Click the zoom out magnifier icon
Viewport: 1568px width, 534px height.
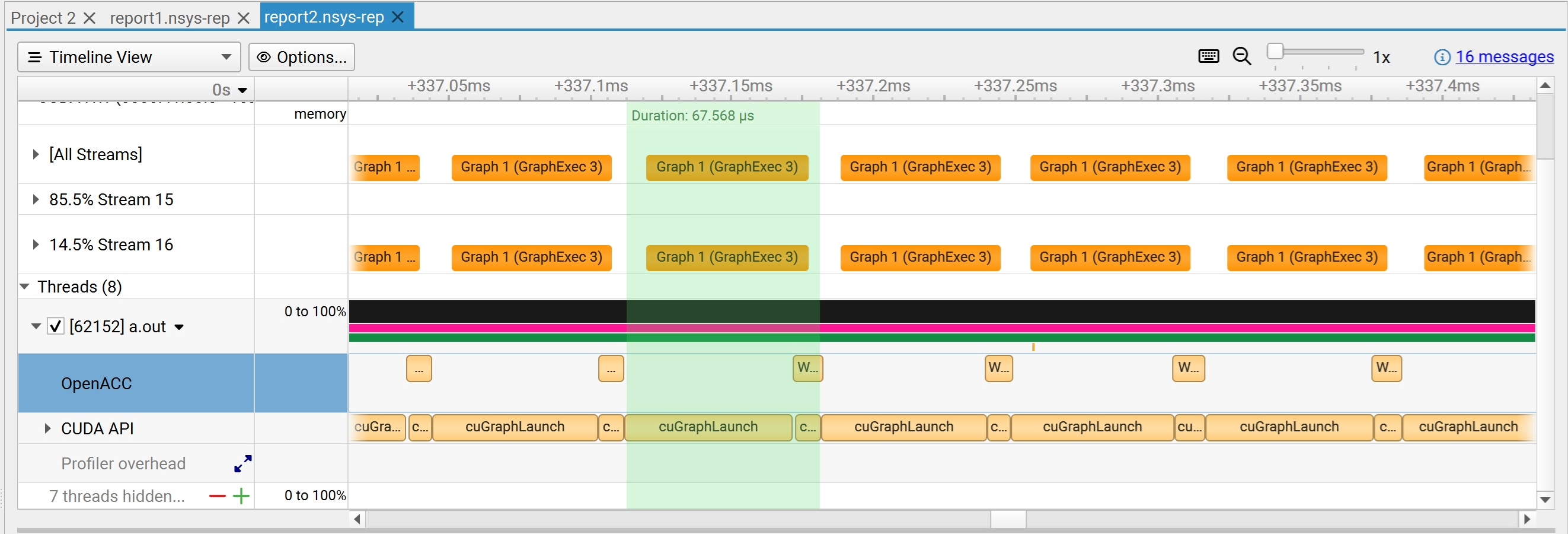[x=1243, y=56]
